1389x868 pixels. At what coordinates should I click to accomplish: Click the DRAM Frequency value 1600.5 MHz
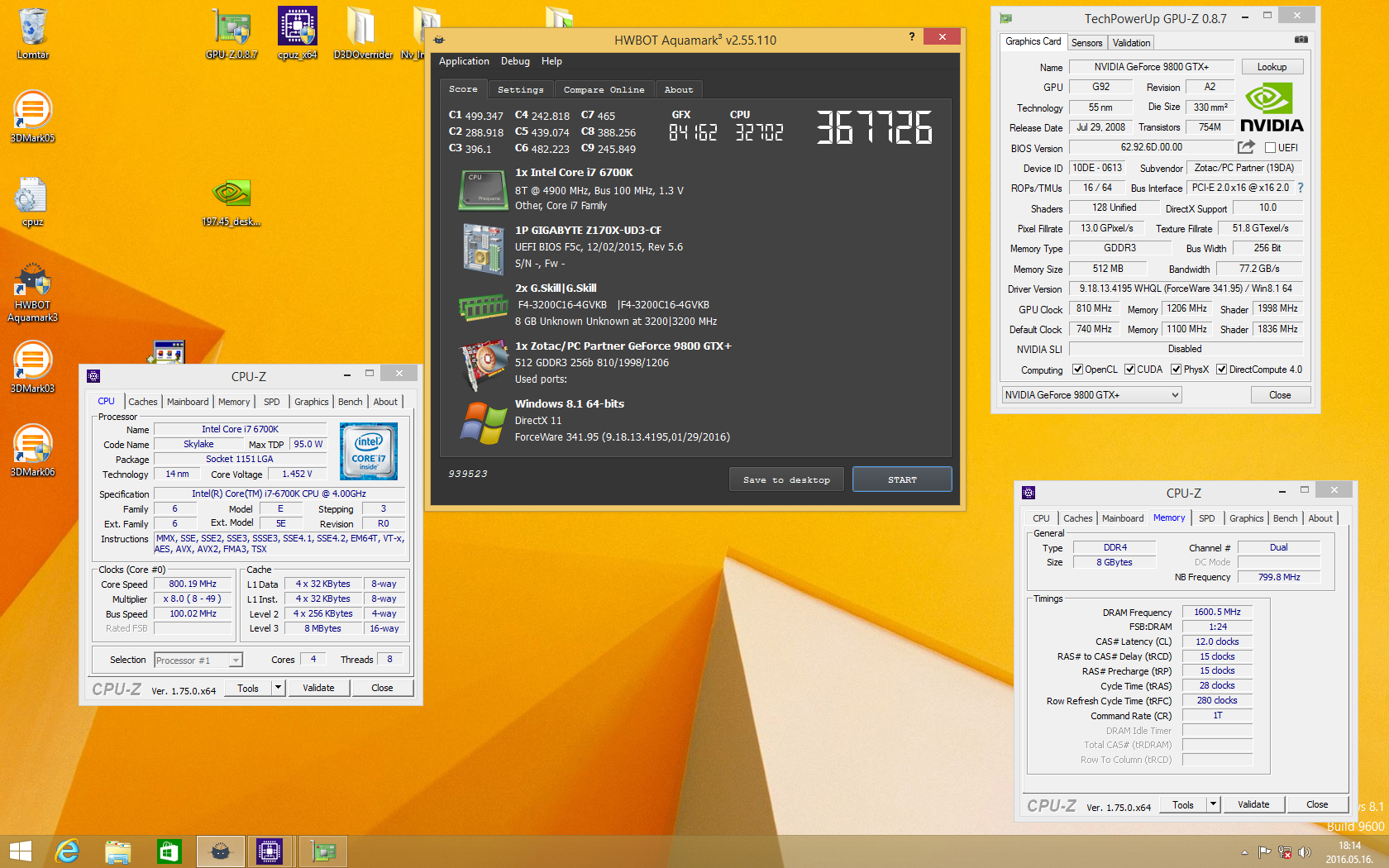point(1217,612)
